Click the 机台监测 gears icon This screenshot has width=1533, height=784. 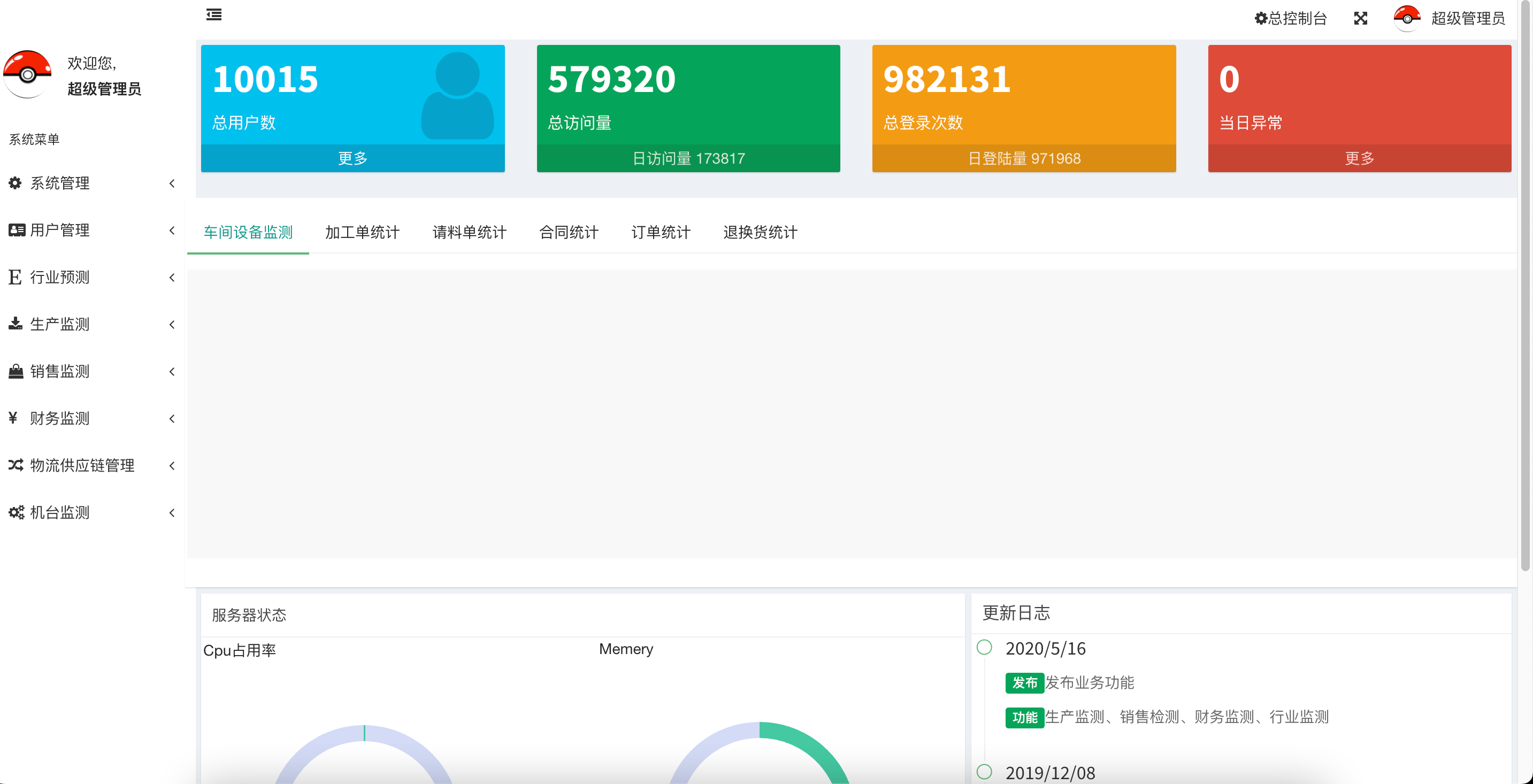(16, 512)
